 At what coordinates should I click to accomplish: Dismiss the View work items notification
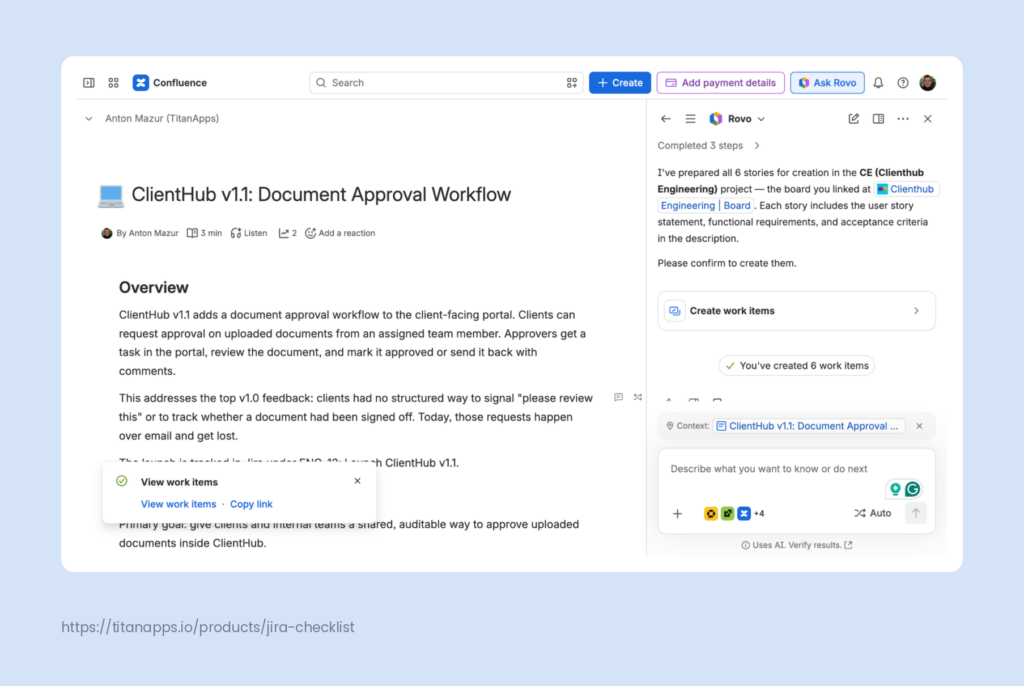pyautogui.click(x=357, y=481)
